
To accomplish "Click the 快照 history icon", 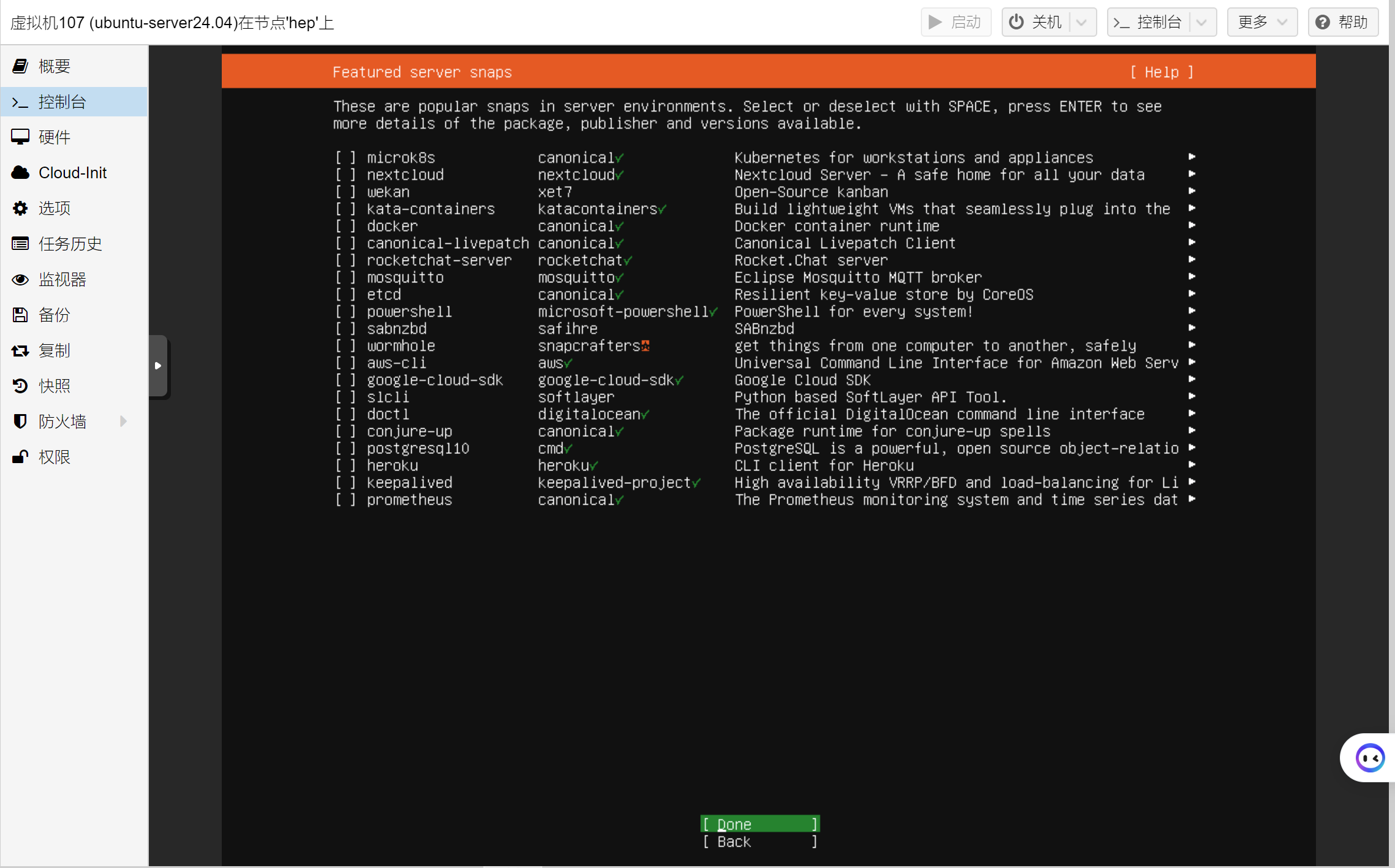I will [20, 386].
